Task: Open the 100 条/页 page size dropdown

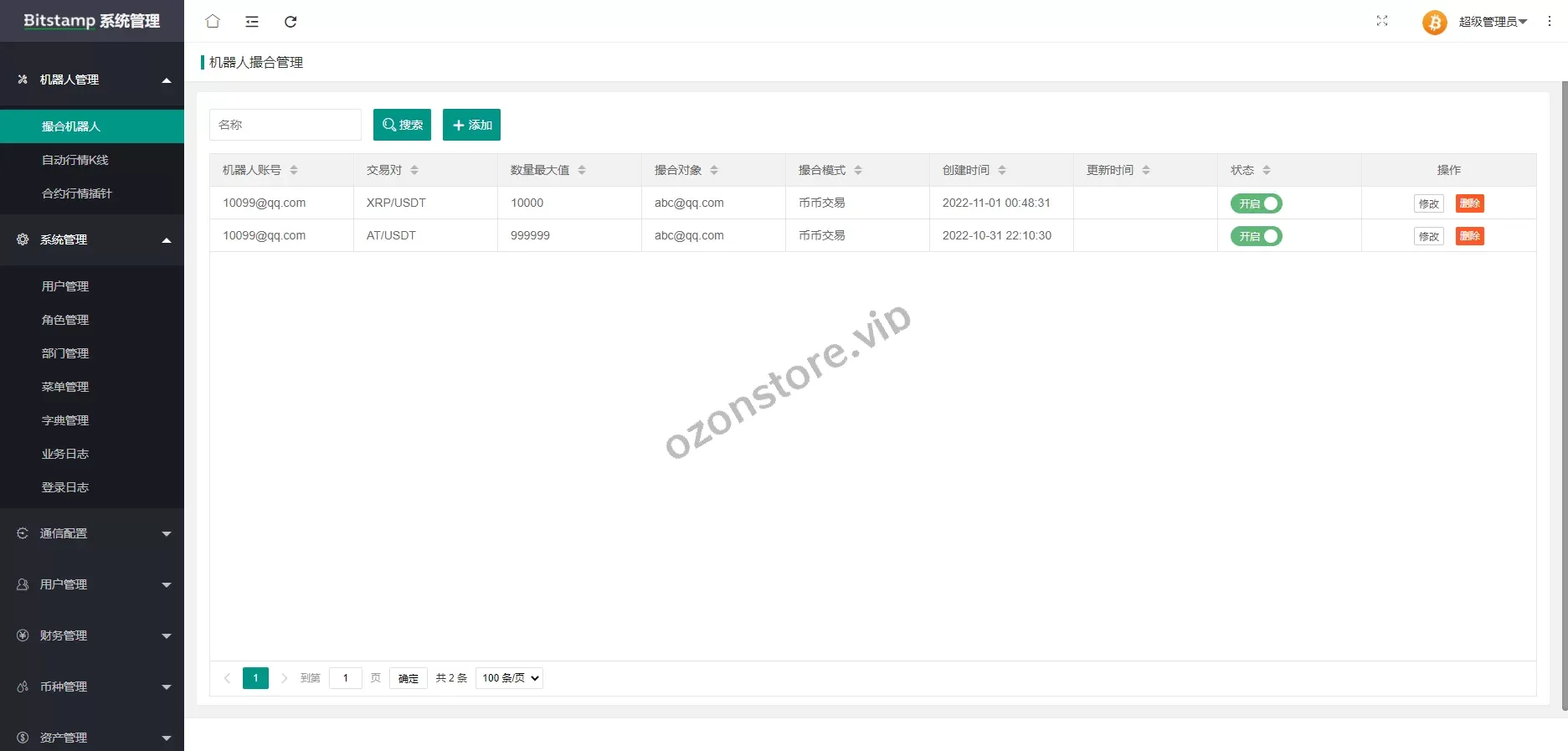Action: coord(509,678)
